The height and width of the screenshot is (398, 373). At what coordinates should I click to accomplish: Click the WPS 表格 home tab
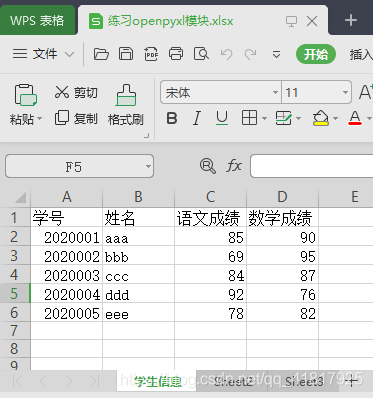[x=37, y=21]
